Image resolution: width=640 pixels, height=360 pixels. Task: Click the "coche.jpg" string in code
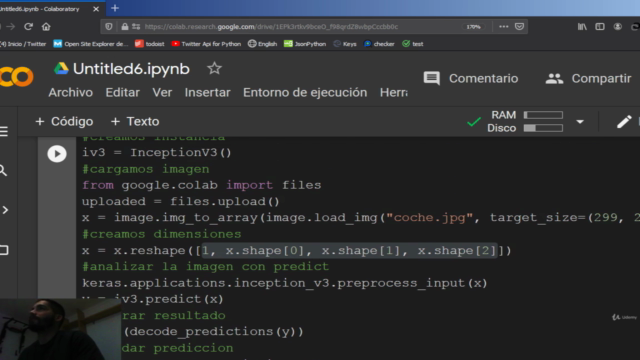pyautogui.click(x=430, y=218)
